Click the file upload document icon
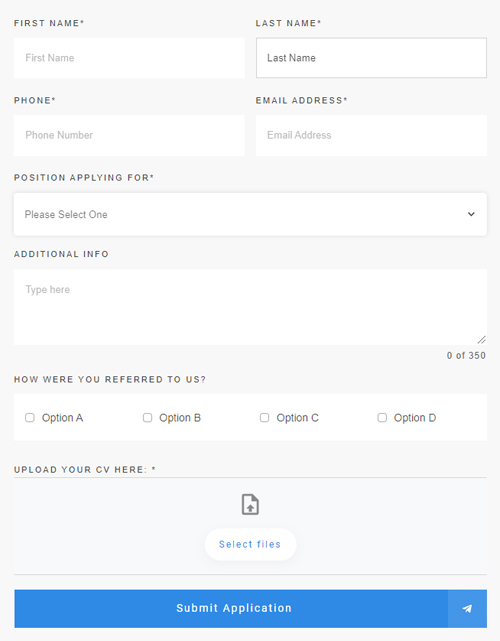 click(250, 504)
